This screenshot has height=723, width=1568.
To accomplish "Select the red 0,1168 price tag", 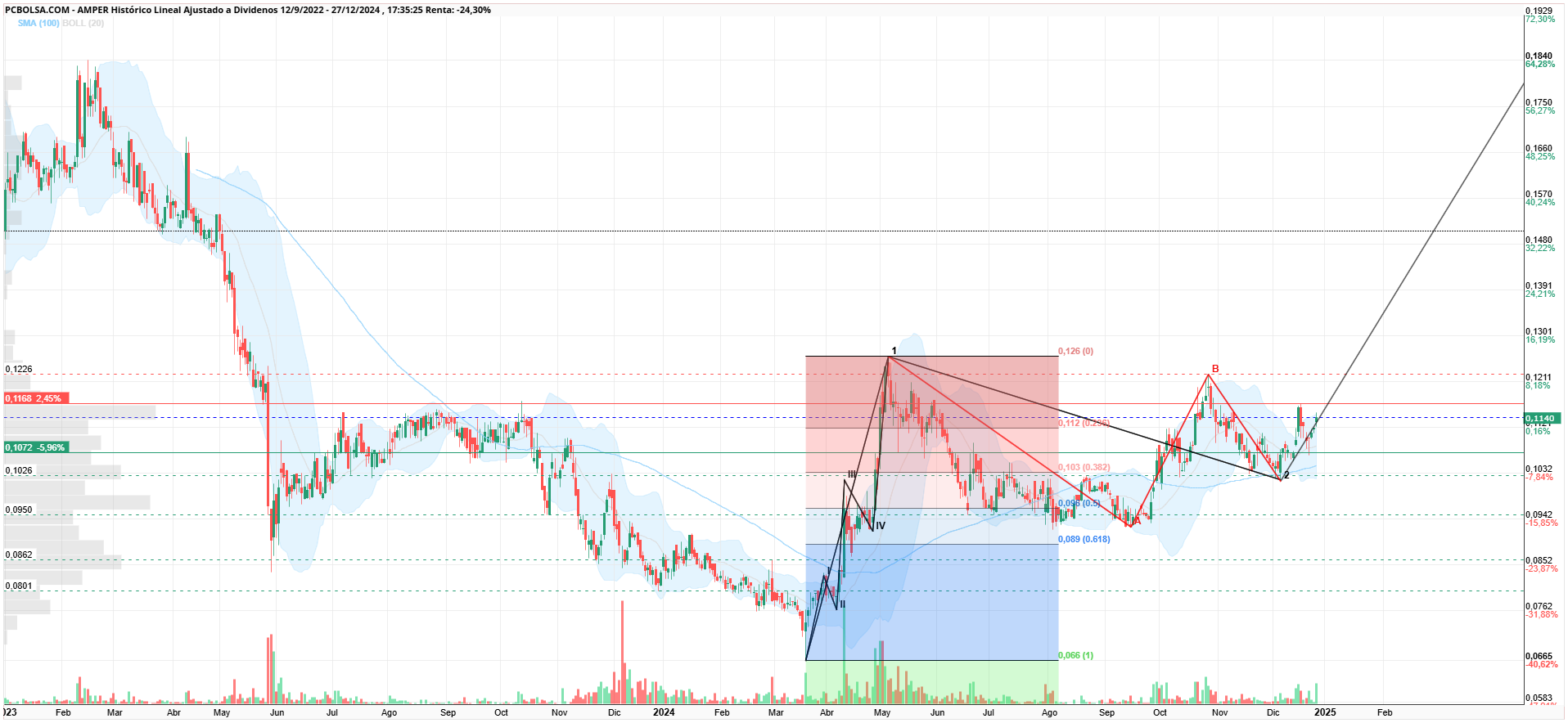I will pyautogui.click(x=37, y=398).
